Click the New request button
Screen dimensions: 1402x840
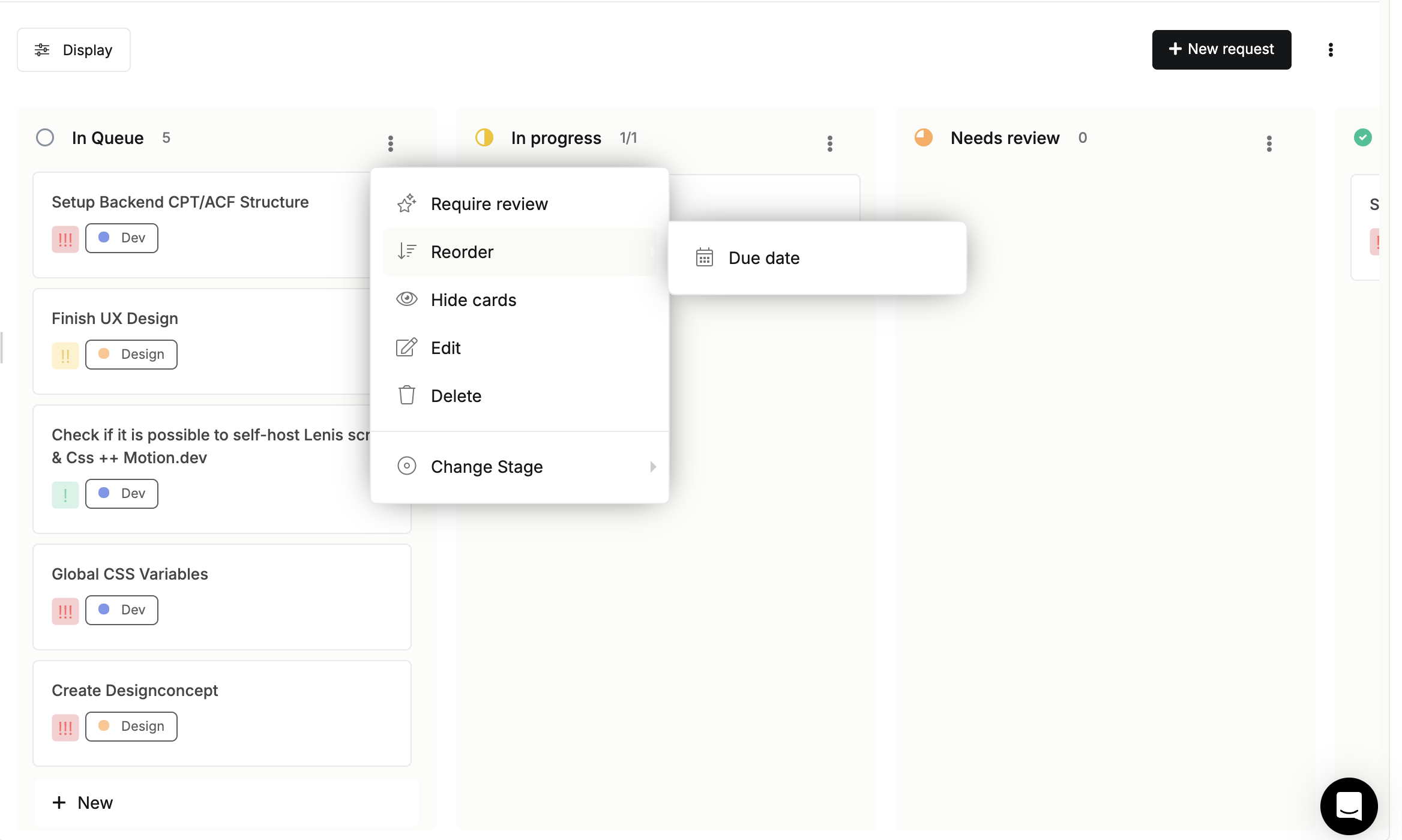1221,49
